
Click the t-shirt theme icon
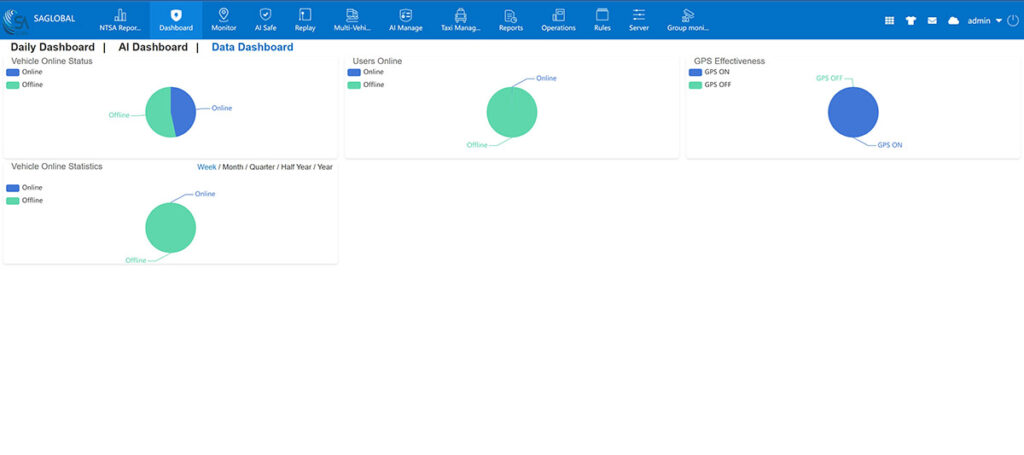tap(910, 21)
